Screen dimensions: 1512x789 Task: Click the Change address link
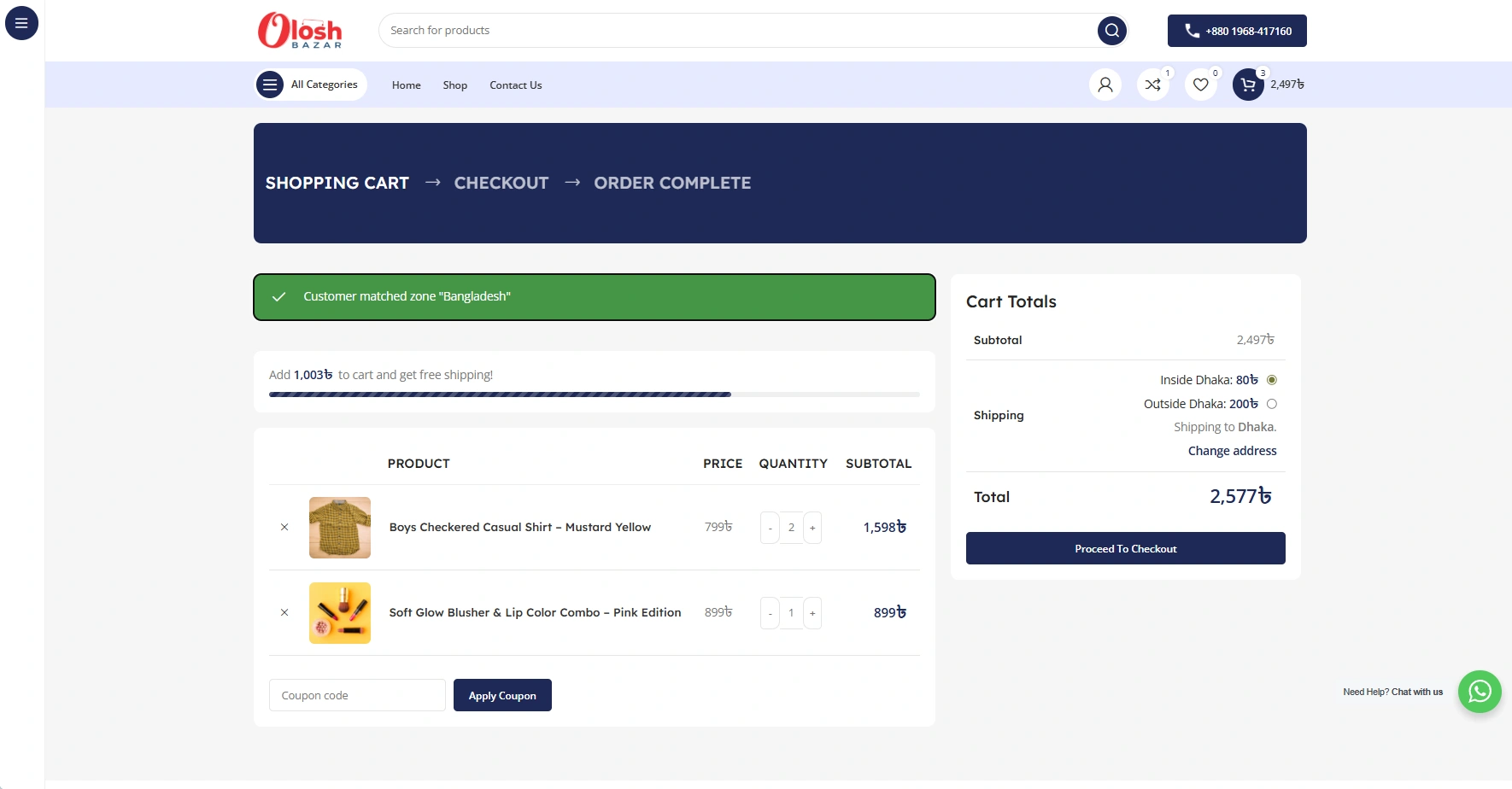tap(1232, 451)
